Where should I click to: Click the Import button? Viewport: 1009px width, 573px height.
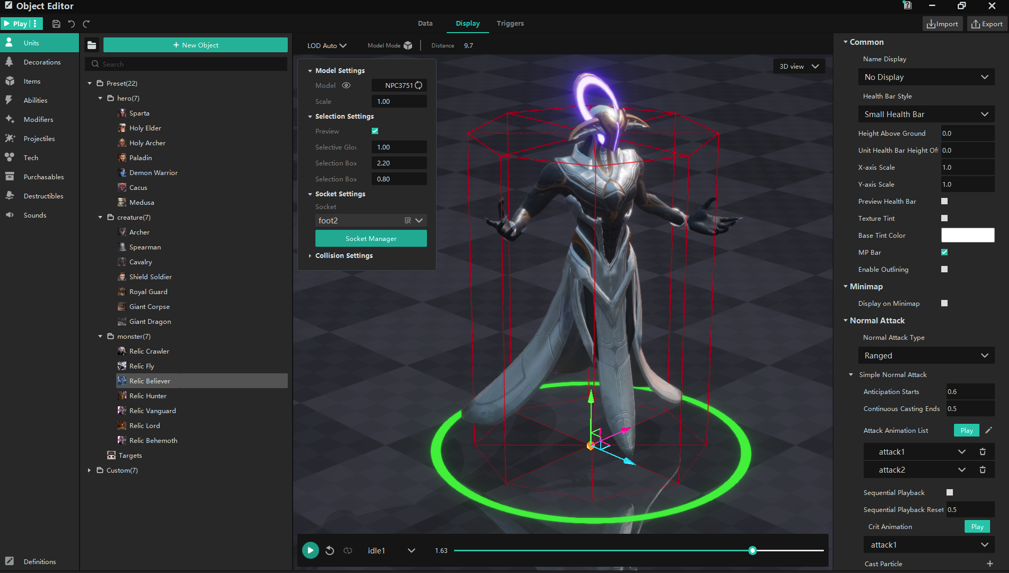coord(942,24)
